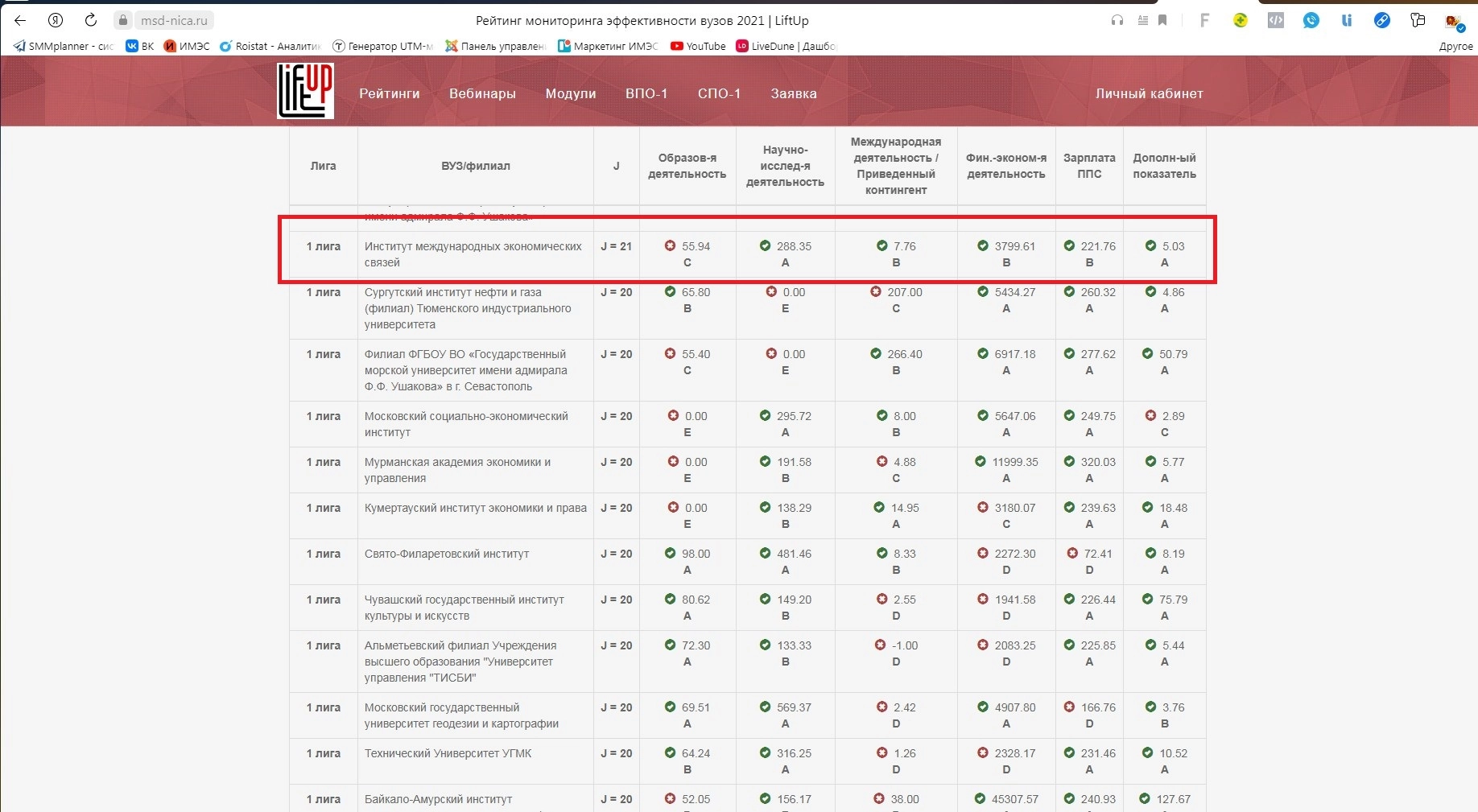This screenshot has height=812, width=1478.
Task: Go back with the browser back arrow
Action: pos(20,20)
